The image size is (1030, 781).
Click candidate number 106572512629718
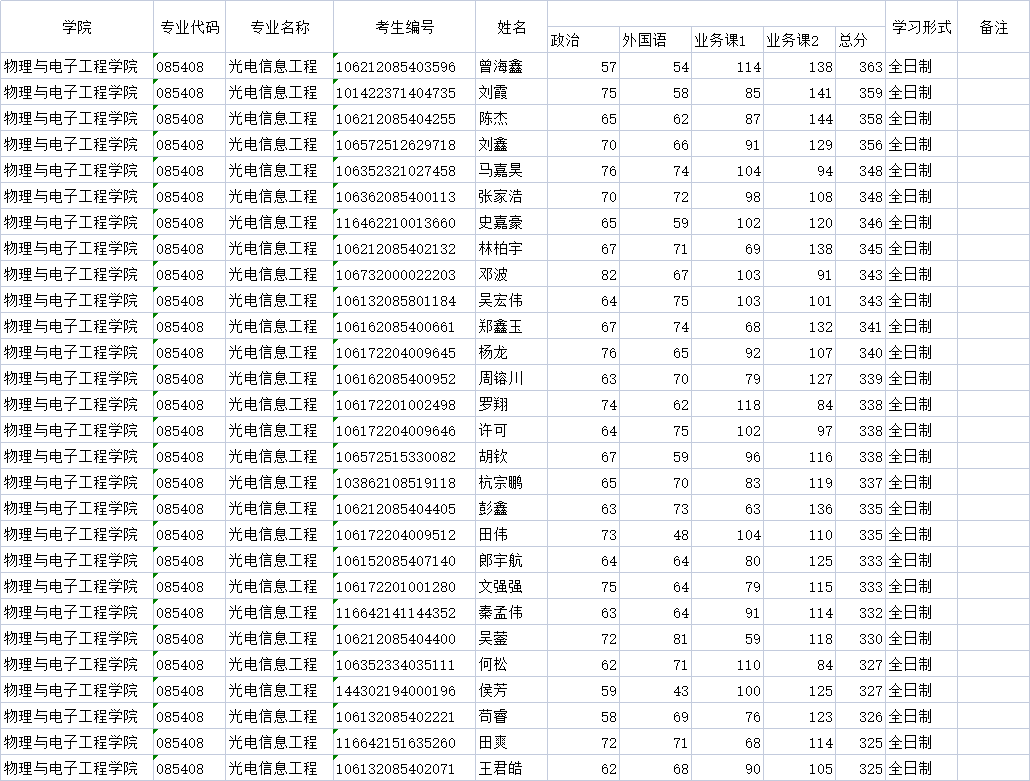[x=404, y=145]
